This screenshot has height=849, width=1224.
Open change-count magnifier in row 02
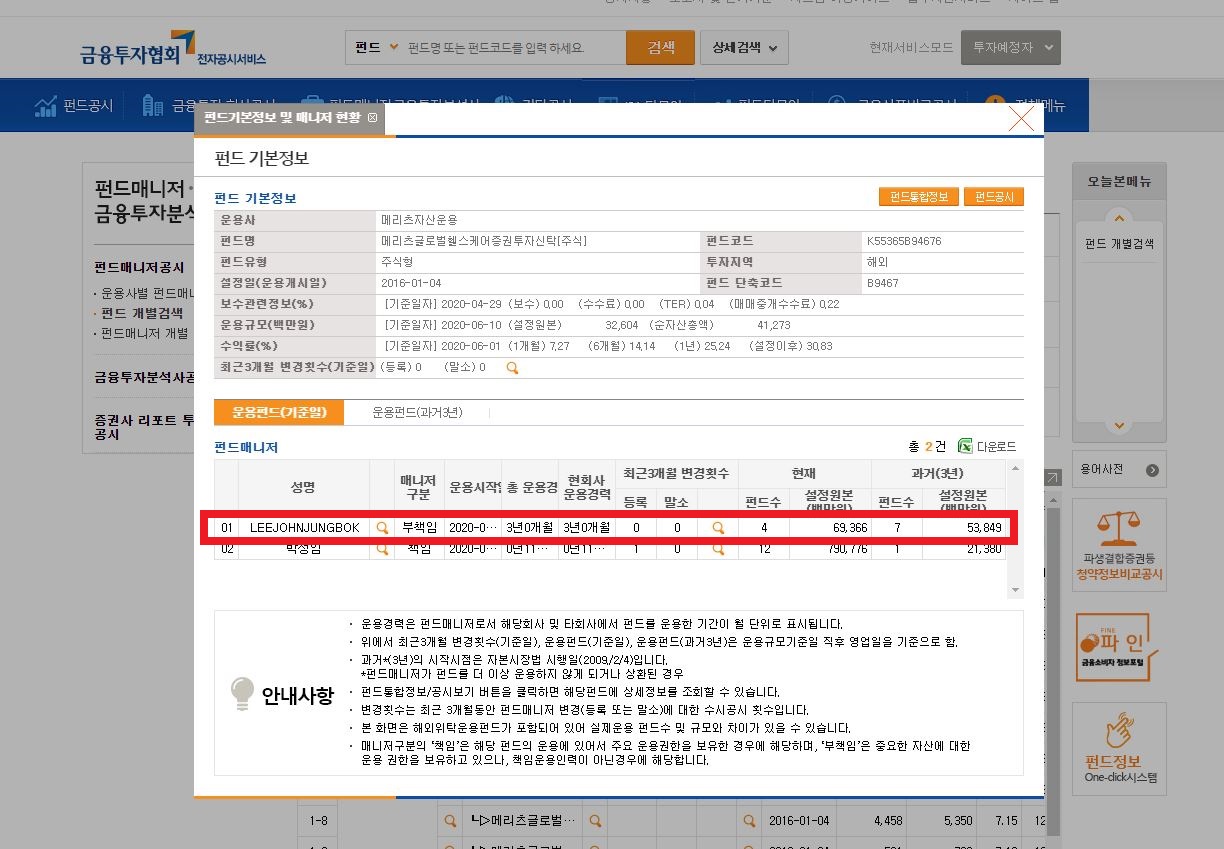coord(717,549)
